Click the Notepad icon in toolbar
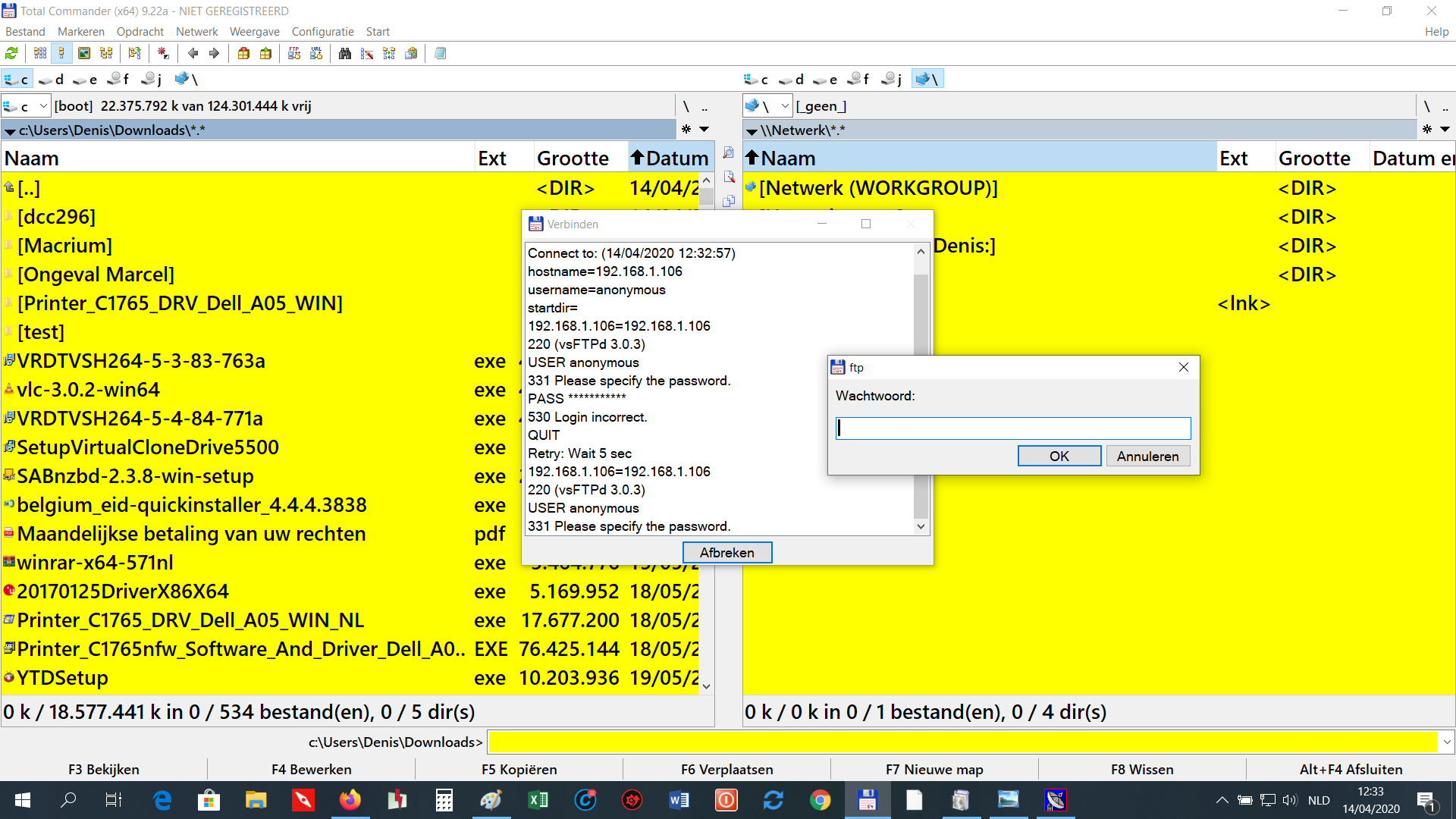Screen dimensions: 1456x819 440,53
